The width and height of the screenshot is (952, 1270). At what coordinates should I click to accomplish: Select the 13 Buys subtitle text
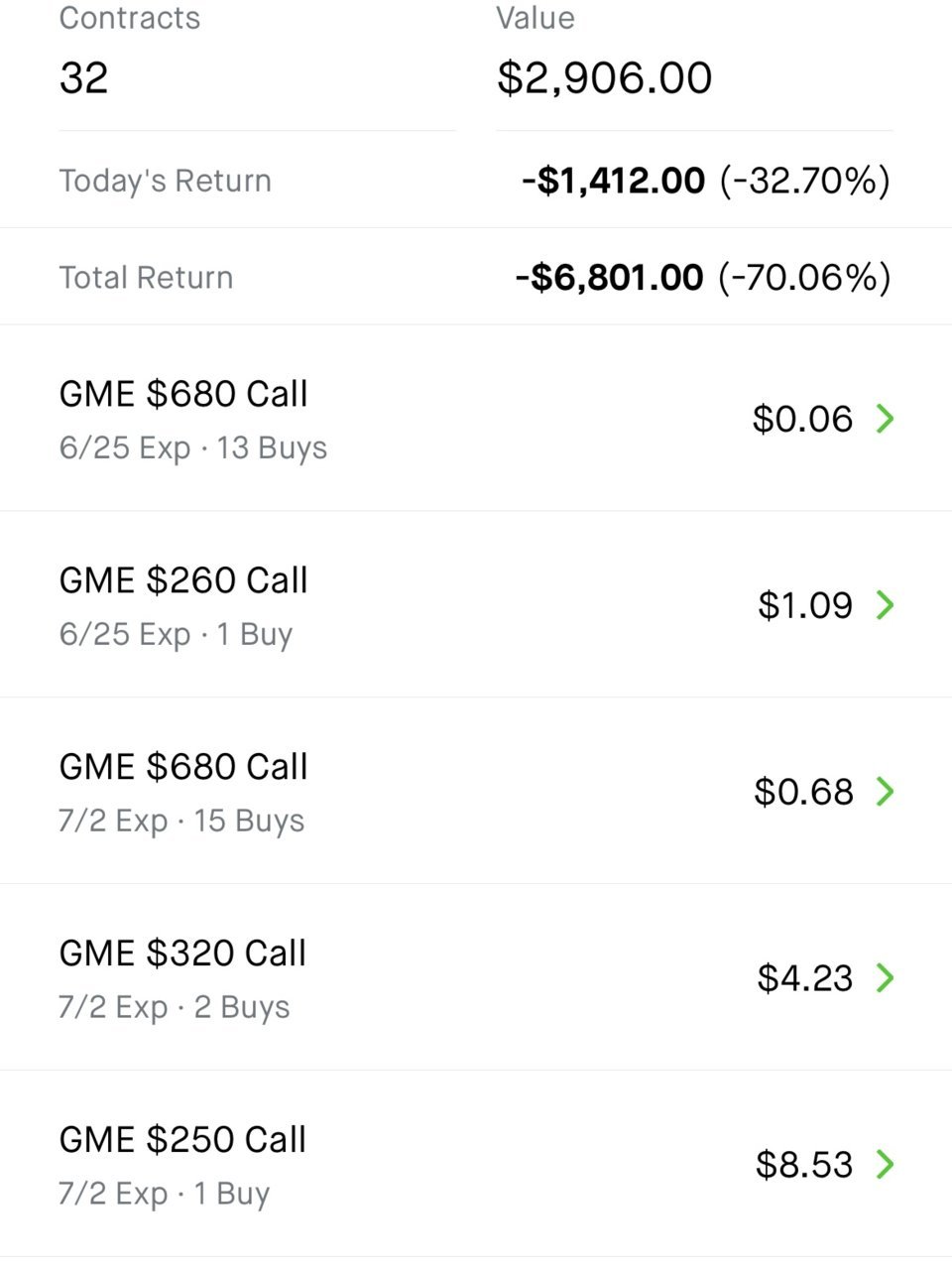(x=272, y=448)
